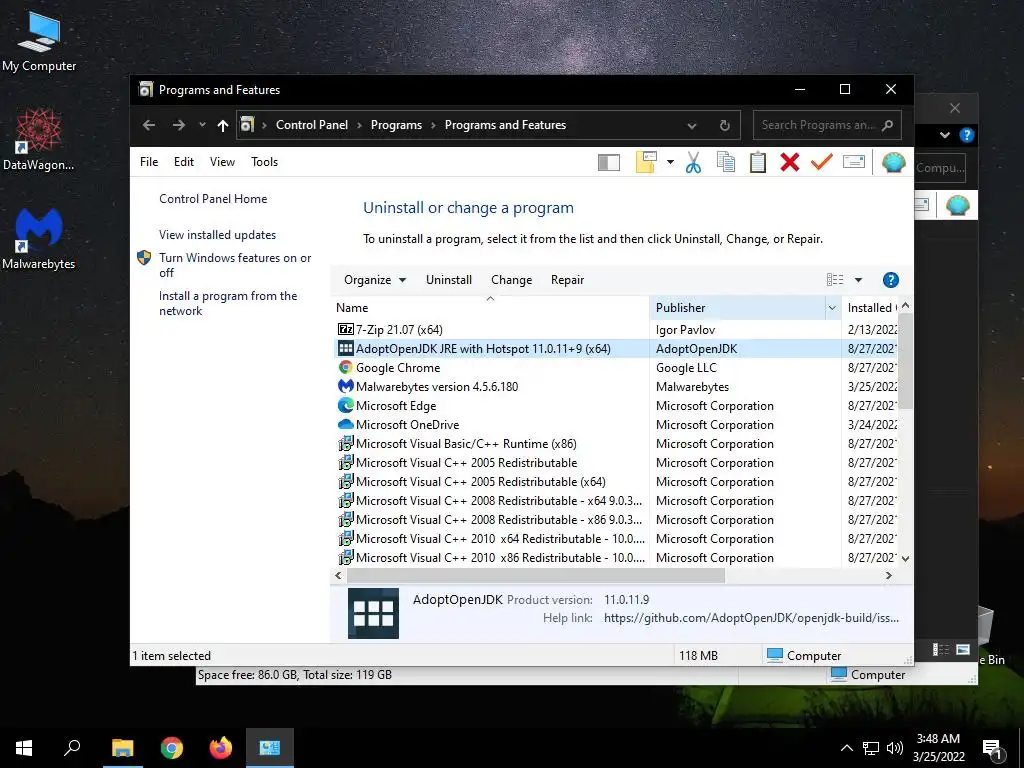The image size is (1024, 768).
Task: Click the folder organize toolbar icon
Action: (646, 162)
